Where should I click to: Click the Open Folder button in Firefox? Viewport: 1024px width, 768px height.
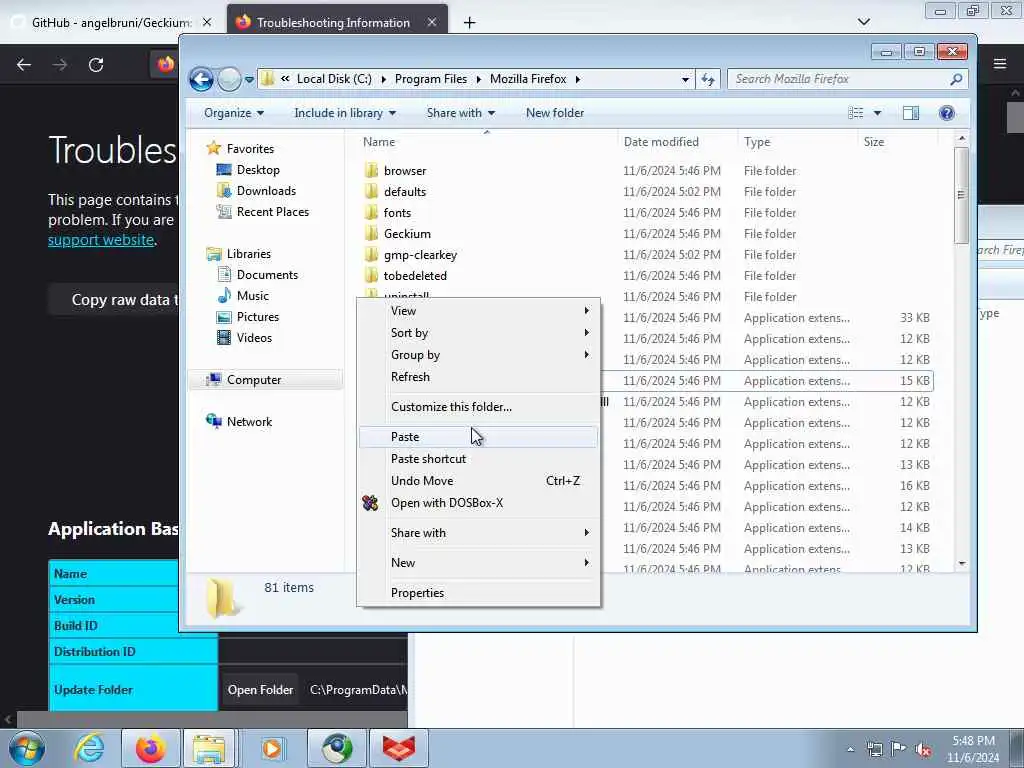(x=260, y=690)
